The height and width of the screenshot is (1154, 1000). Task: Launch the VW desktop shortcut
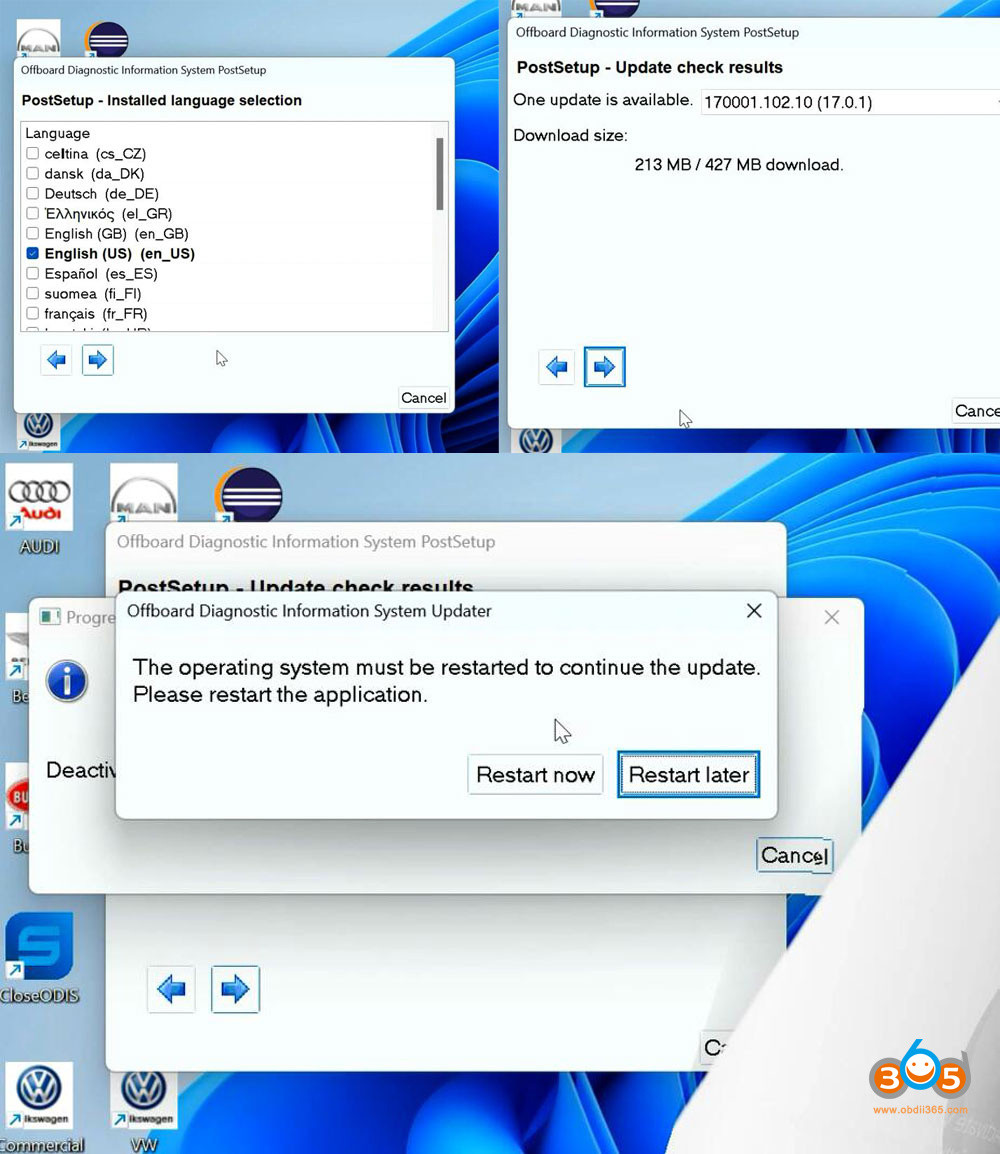tap(143, 1094)
